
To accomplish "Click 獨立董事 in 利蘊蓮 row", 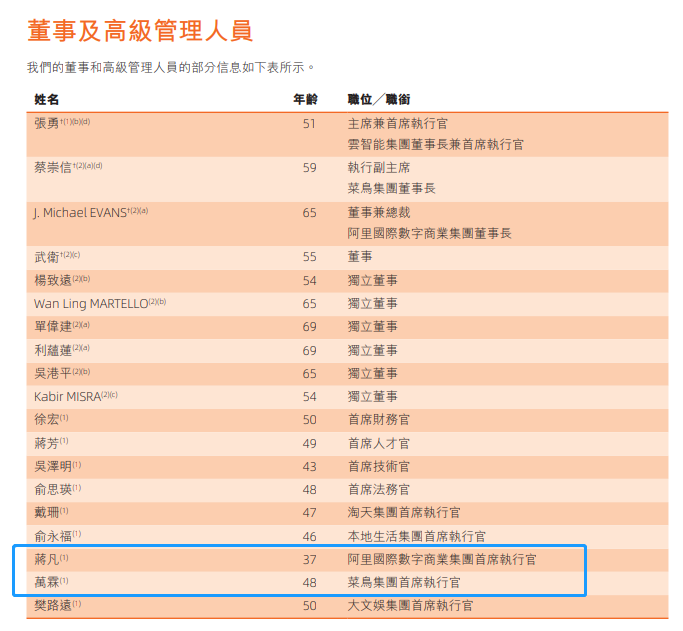I will click(x=372, y=351).
